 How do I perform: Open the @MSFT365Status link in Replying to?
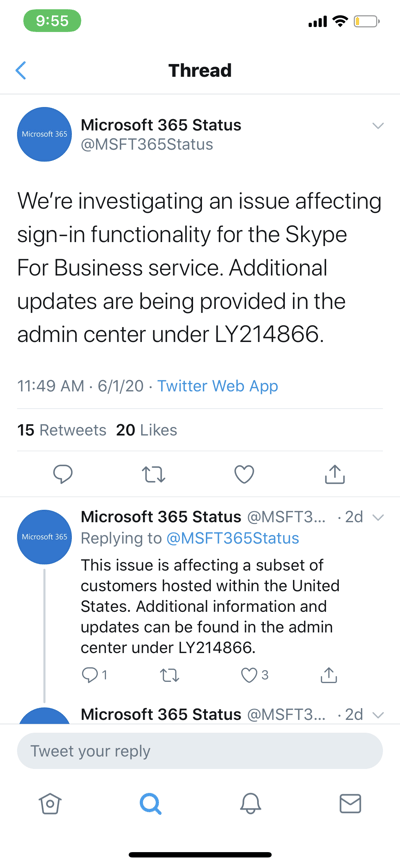coord(233,538)
